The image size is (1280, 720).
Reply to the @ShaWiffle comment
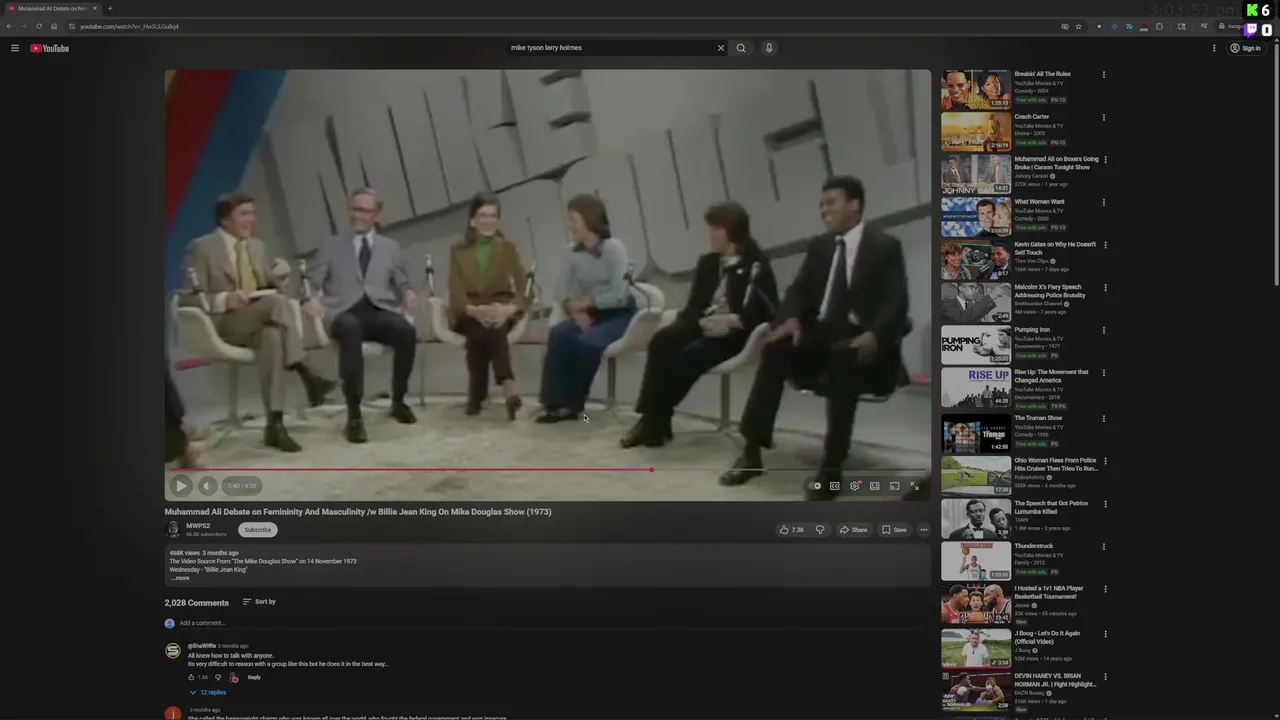click(254, 677)
